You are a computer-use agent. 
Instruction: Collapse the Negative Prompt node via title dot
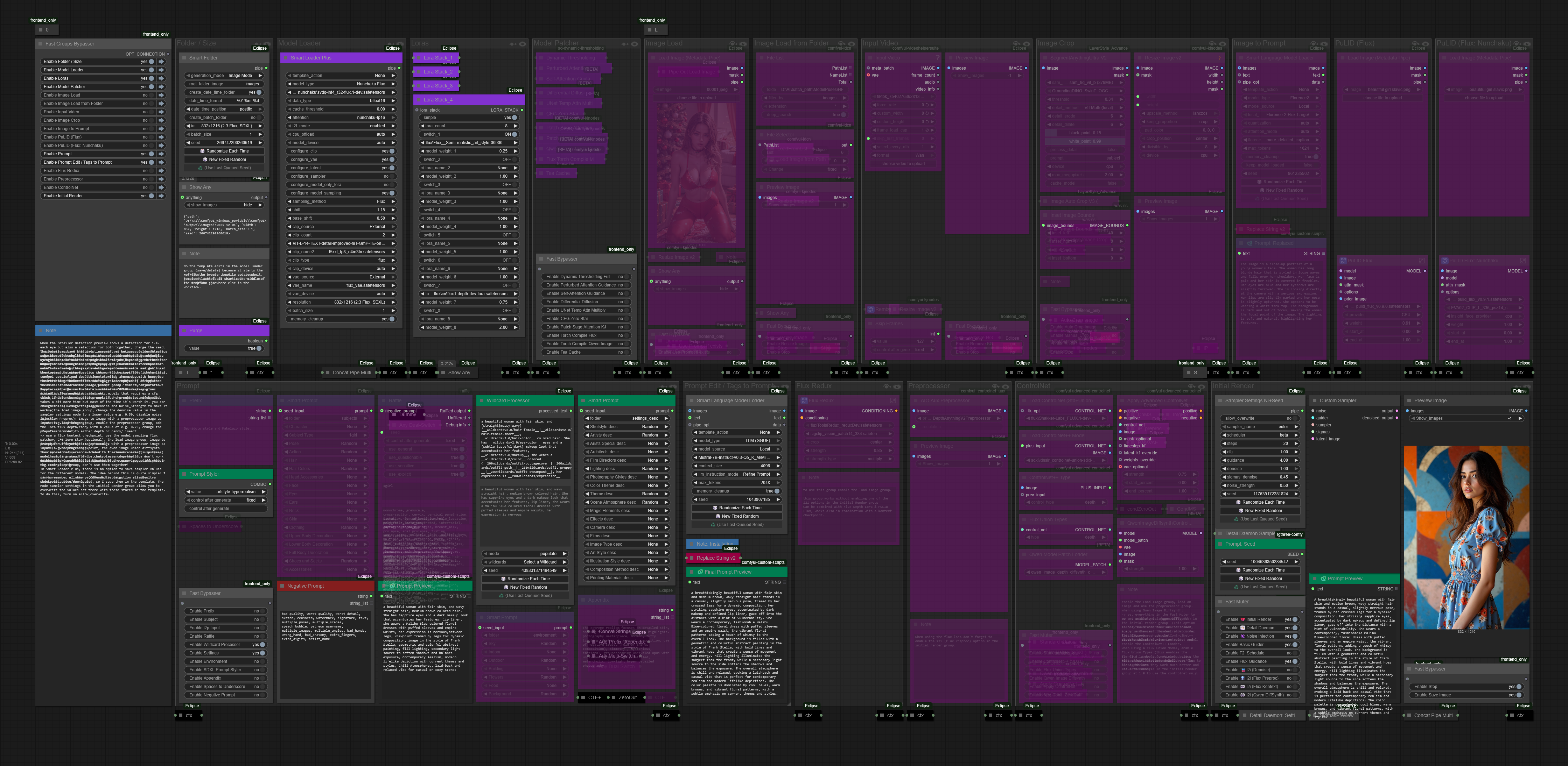tap(282, 586)
